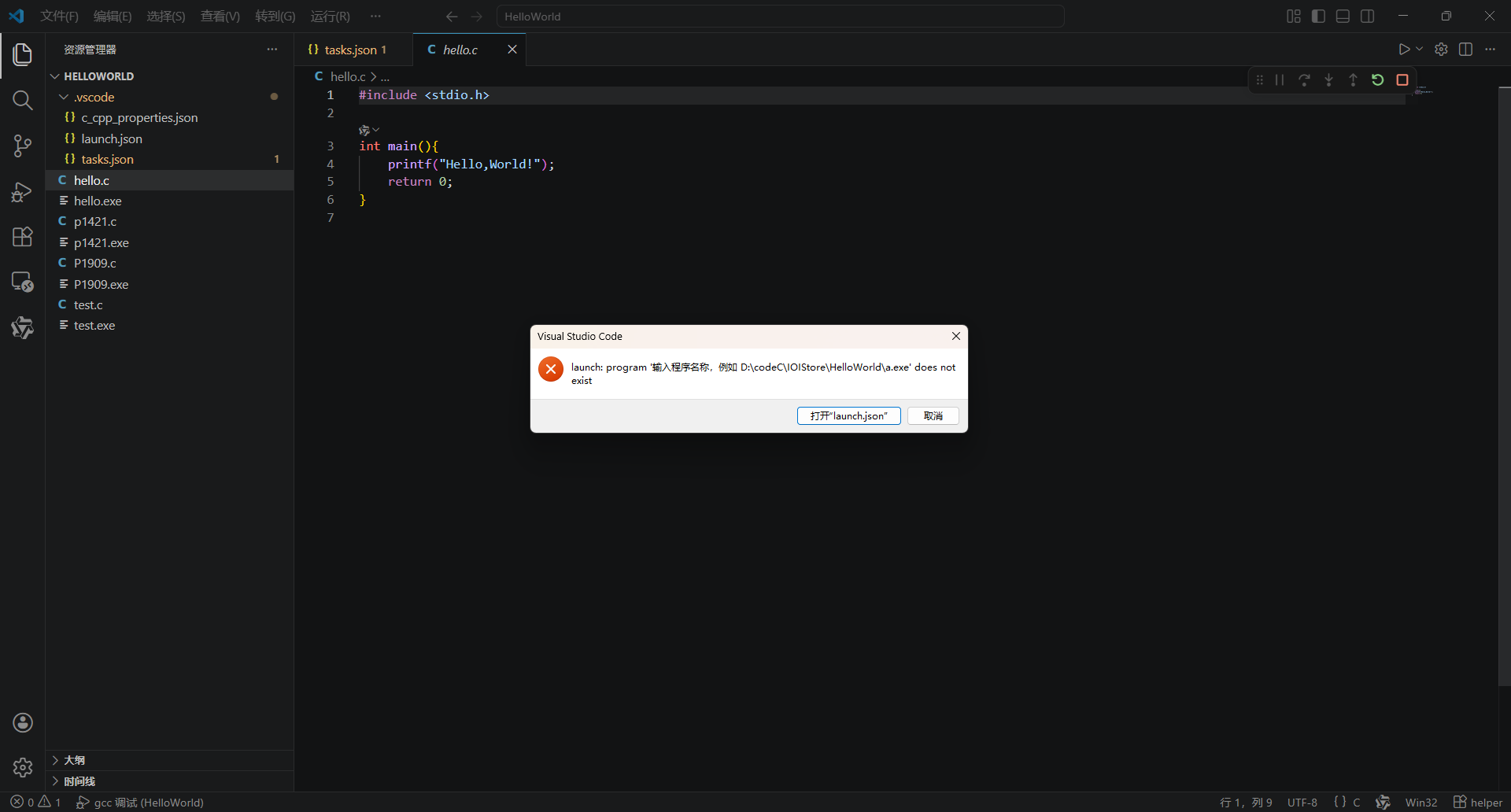The image size is (1511, 812).
Task: Open the 查看(V) menu
Action: tap(220, 17)
